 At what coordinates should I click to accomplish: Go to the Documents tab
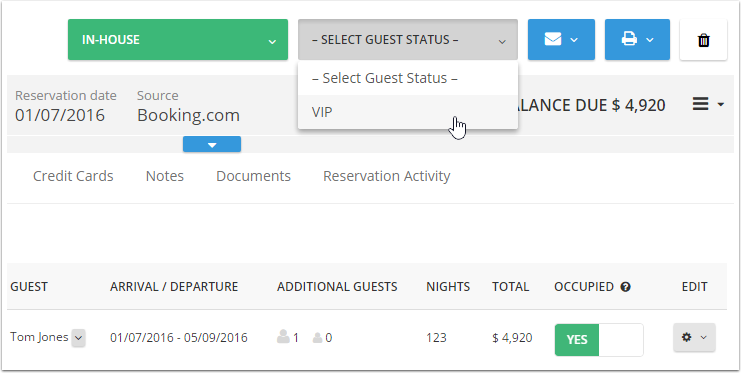[253, 176]
